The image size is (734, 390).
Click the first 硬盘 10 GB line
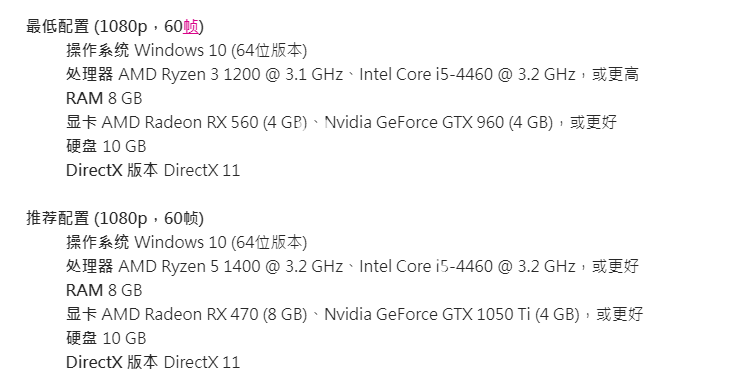[106, 147]
